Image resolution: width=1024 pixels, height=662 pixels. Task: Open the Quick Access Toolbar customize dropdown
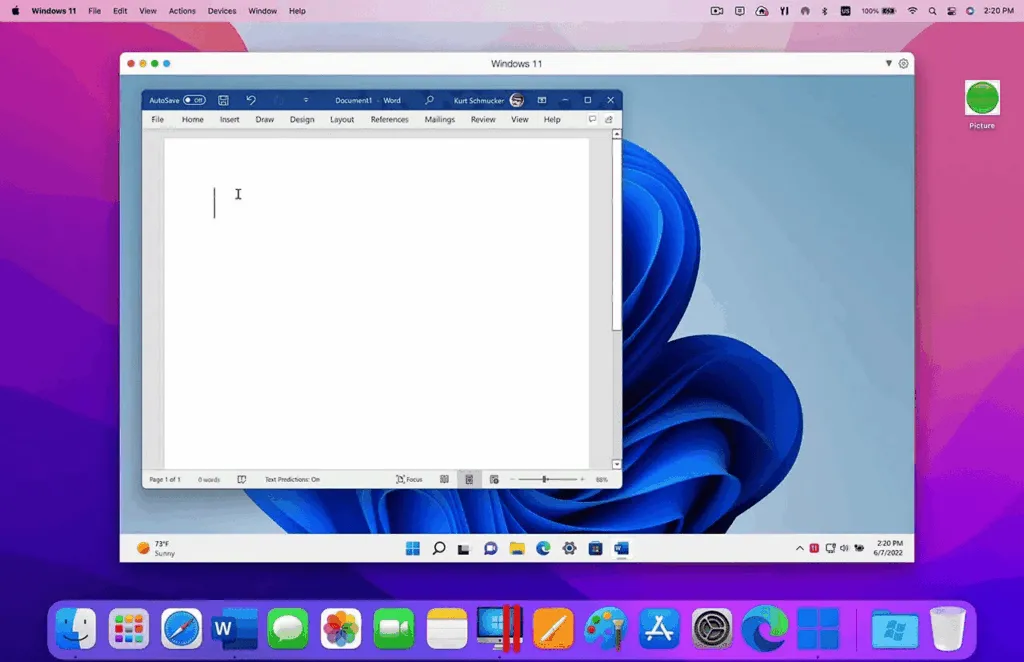point(307,100)
